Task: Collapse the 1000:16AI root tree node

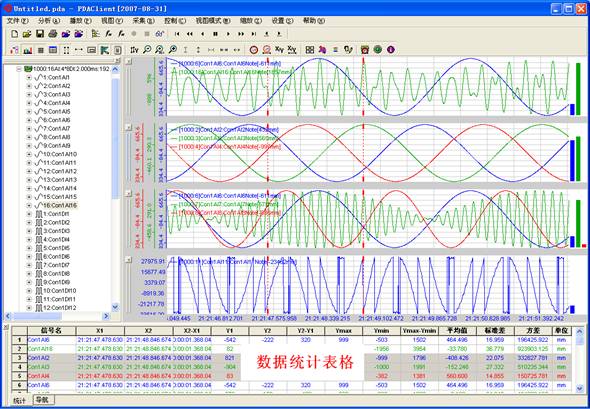Action: click(19, 69)
